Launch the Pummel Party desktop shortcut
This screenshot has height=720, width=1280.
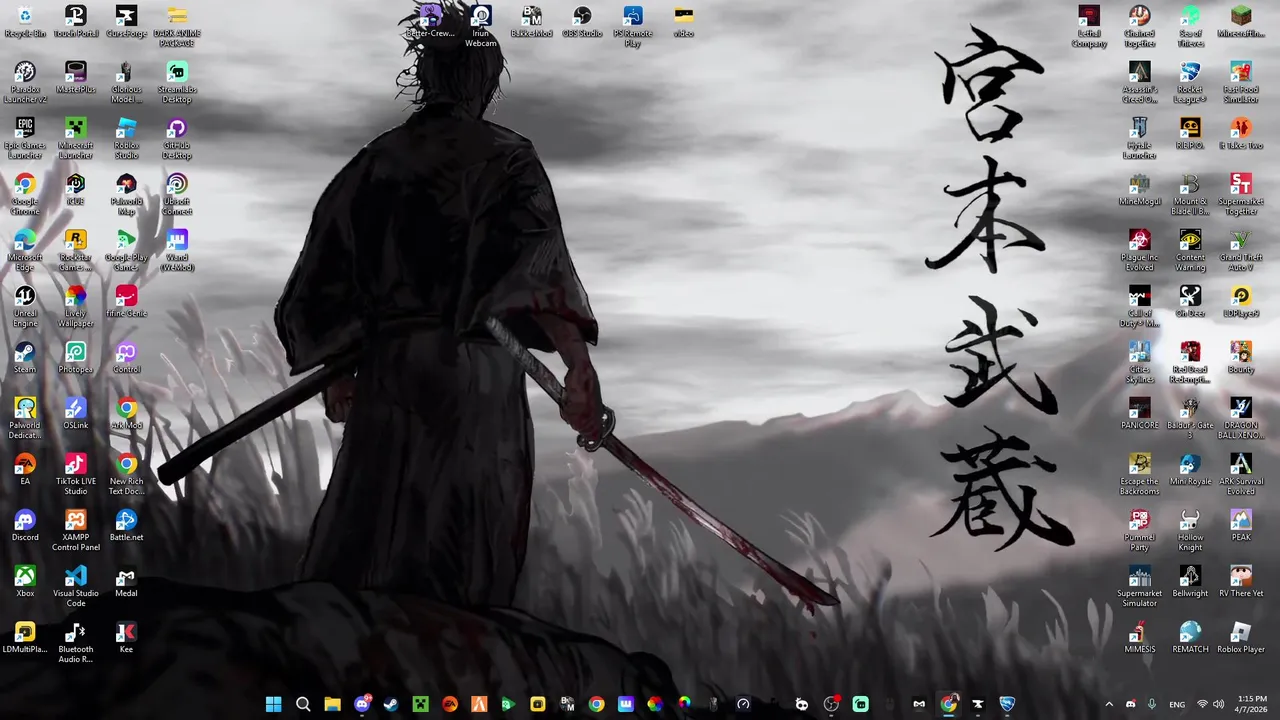click(1139, 531)
